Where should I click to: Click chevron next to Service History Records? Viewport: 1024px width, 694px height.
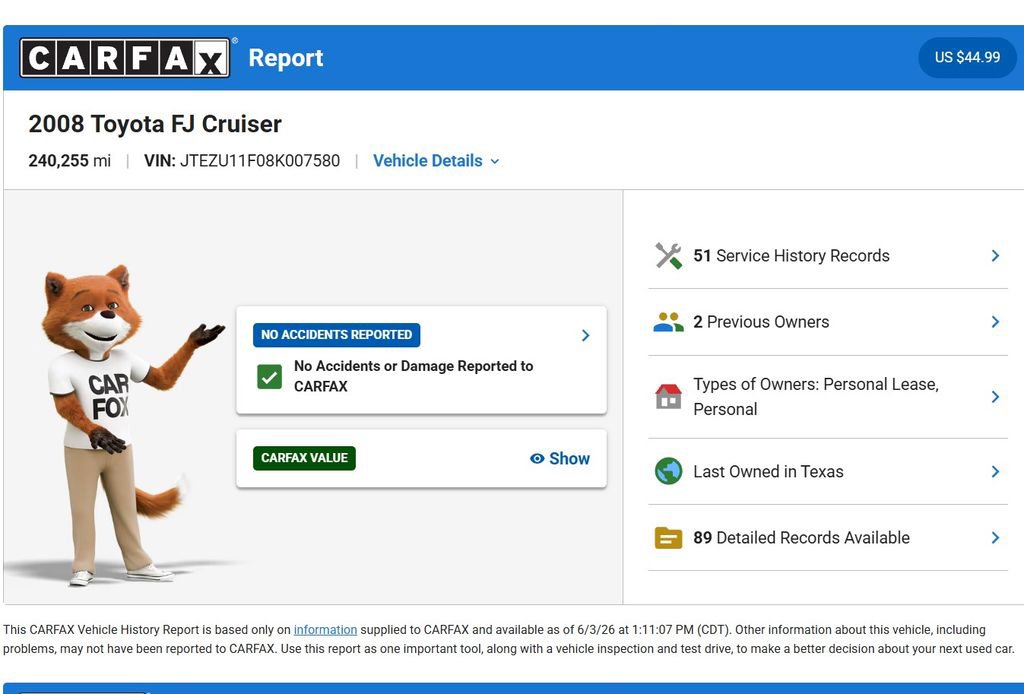(x=995, y=256)
